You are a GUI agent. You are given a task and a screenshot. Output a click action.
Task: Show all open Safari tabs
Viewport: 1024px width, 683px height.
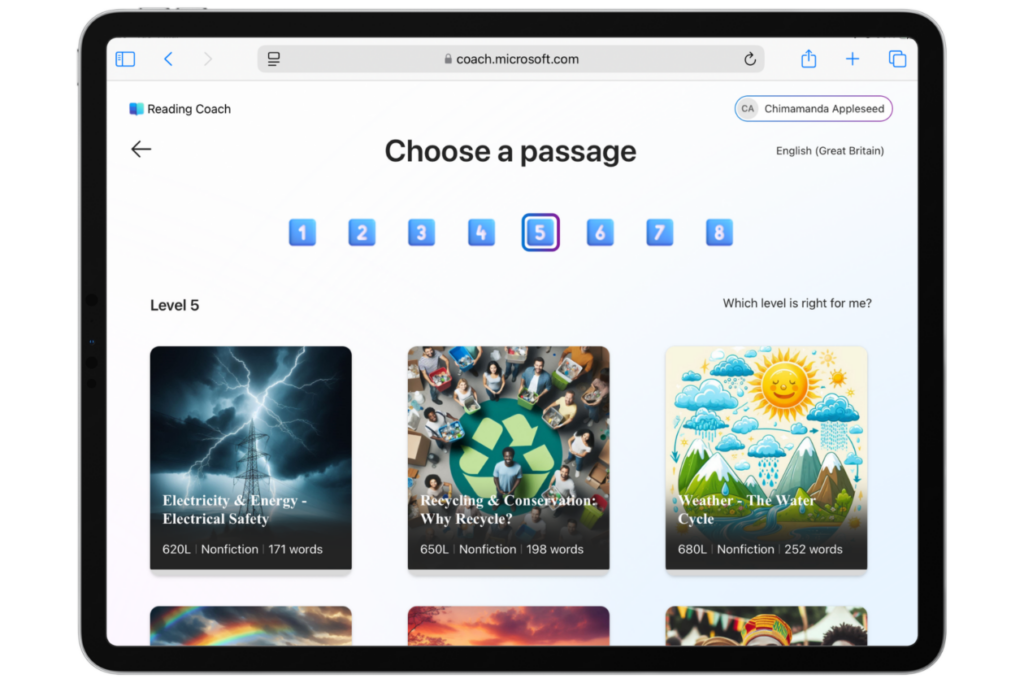click(x=897, y=58)
